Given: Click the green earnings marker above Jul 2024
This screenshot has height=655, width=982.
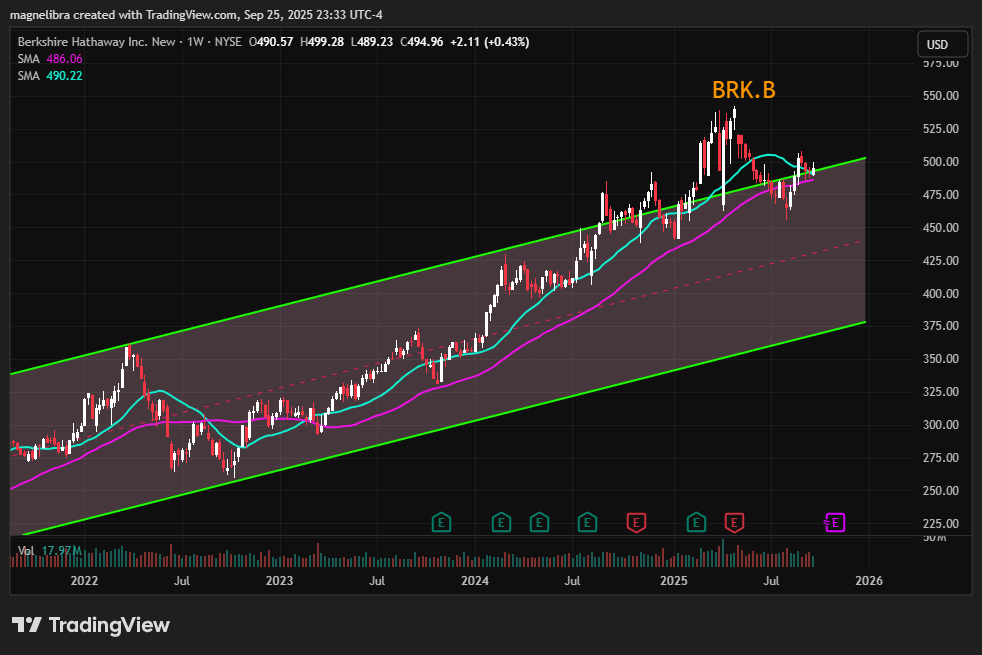Looking at the screenshot, I should pos(587,522).
